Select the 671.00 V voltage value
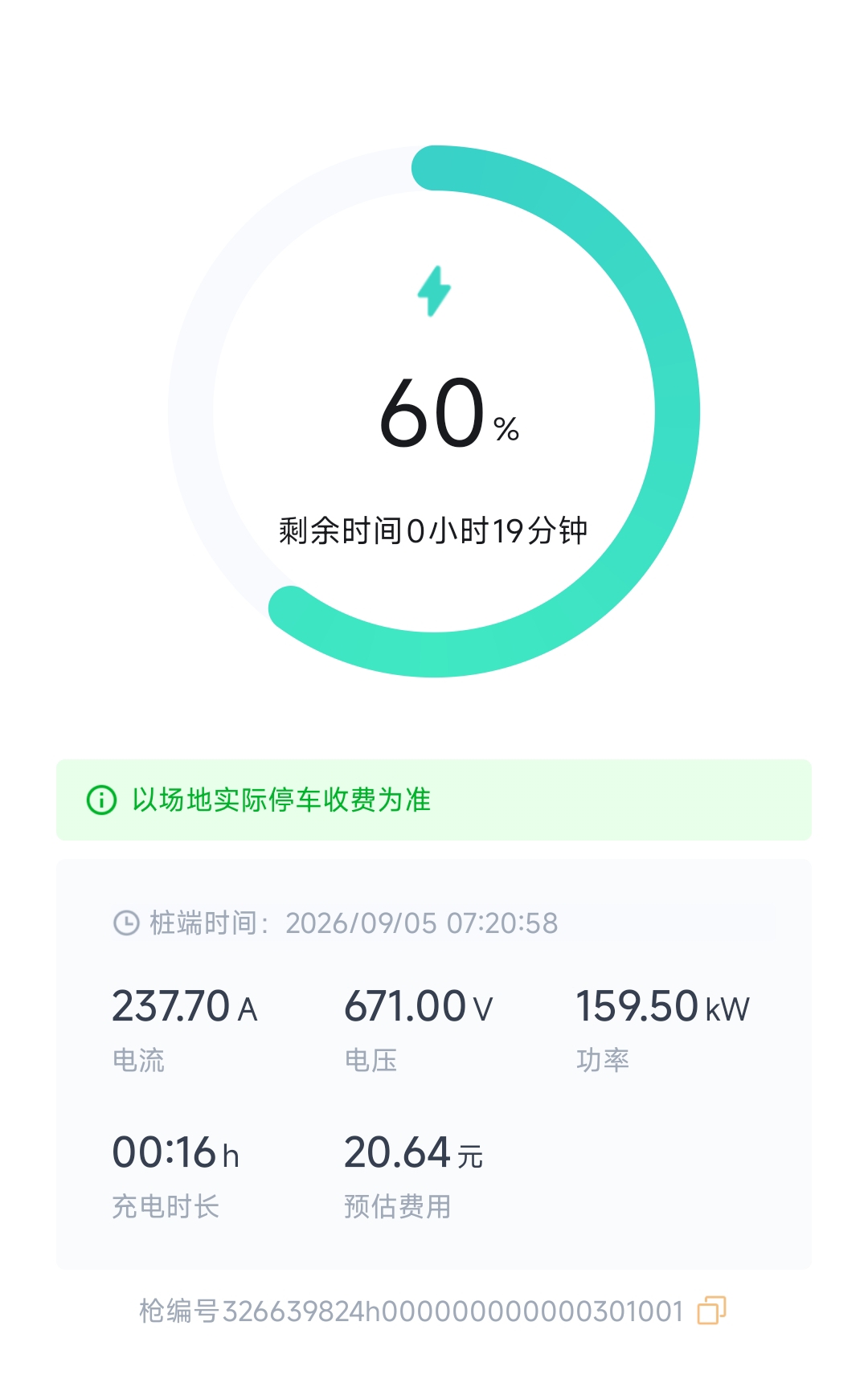The image size is (868, 1379). [x=419, y=1007]
